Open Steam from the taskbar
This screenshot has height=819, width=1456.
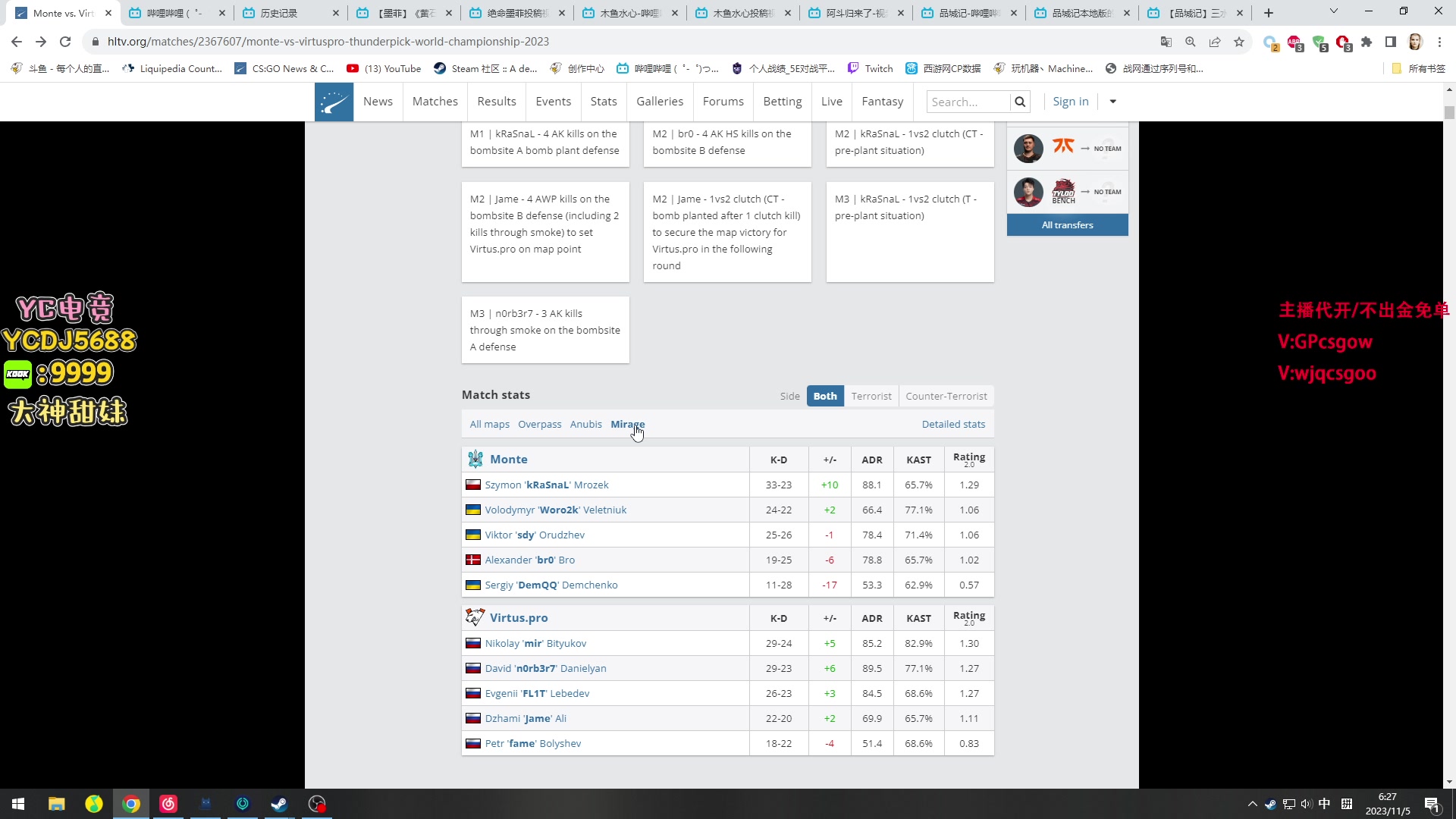[x=279, y=804]
